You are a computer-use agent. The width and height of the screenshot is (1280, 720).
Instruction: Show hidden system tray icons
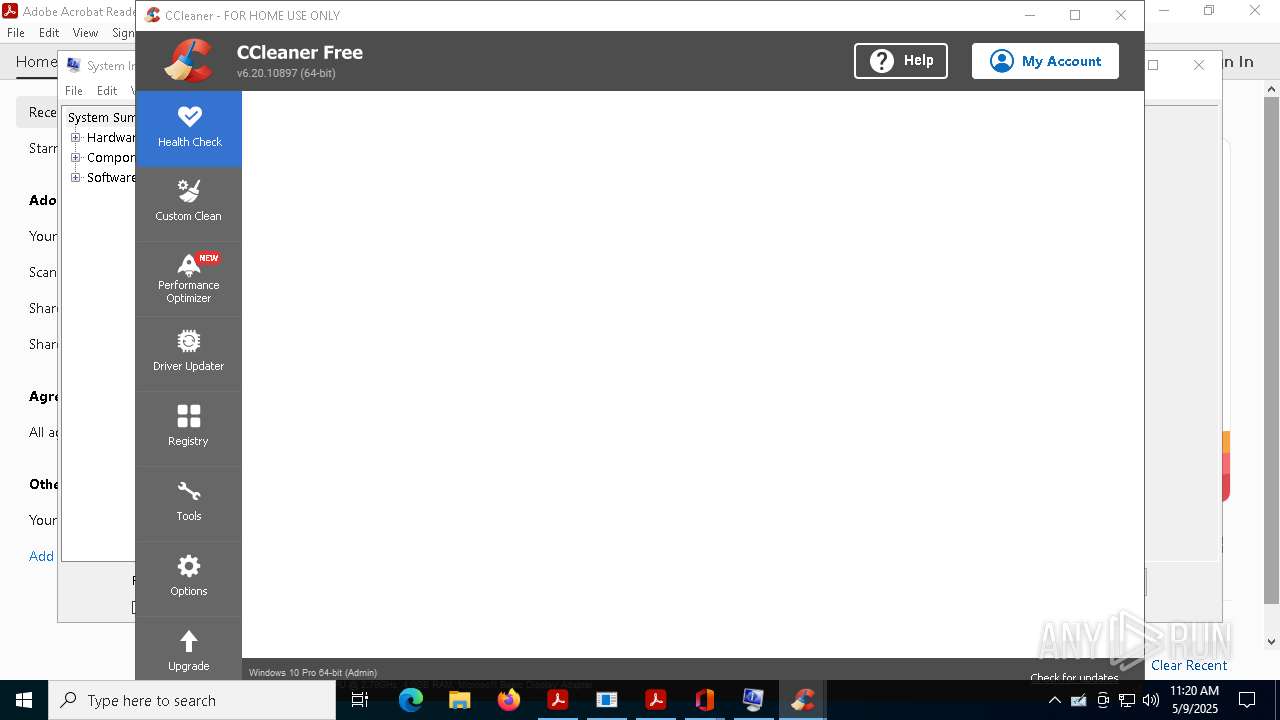(x=1054, y=700)
